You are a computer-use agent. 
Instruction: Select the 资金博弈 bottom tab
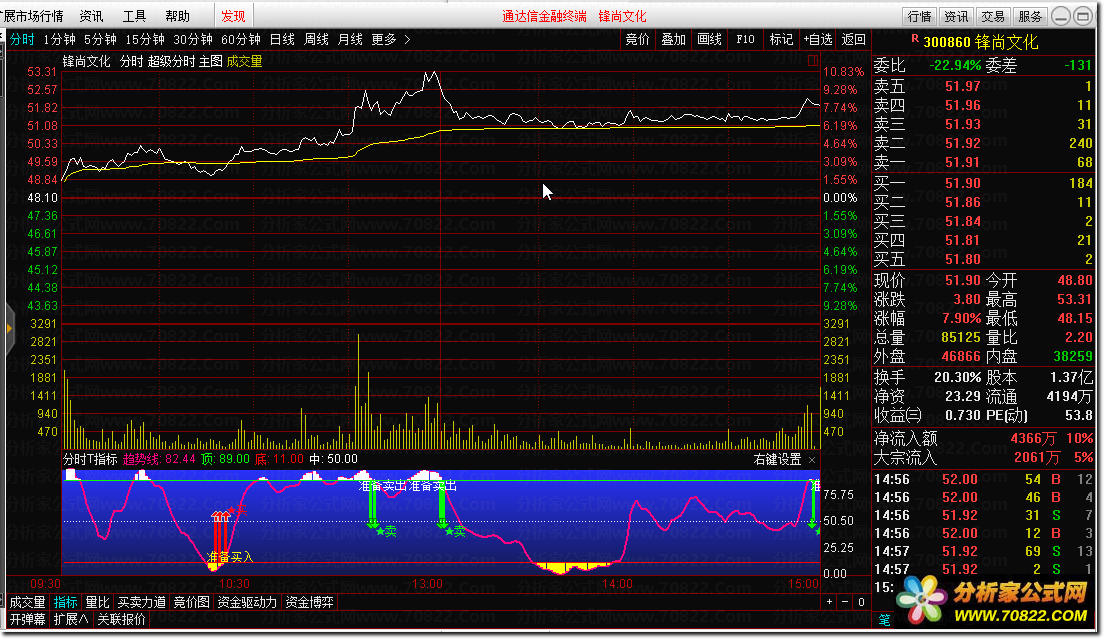[x=309, y=602]
